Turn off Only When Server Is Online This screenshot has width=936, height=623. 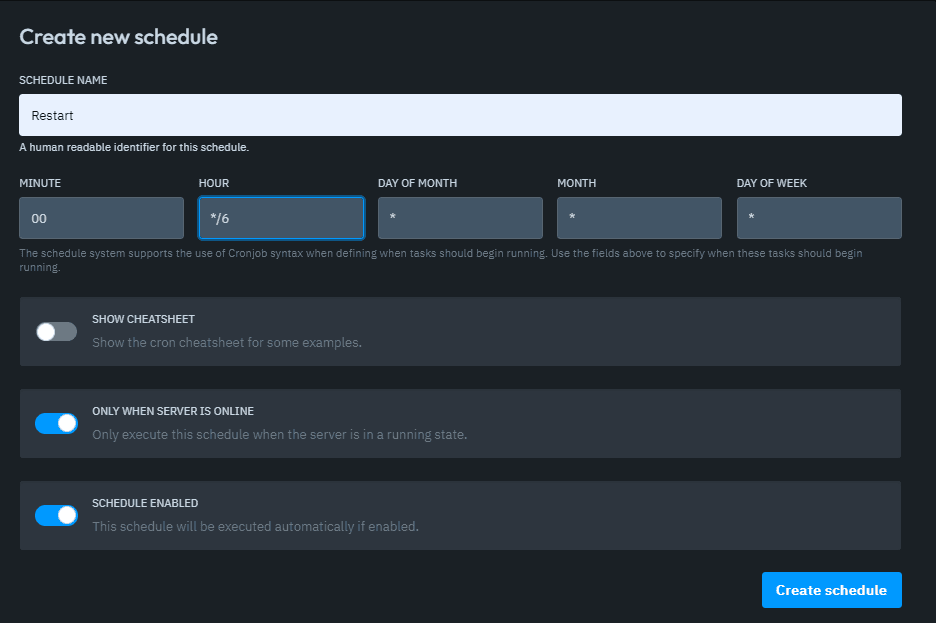56,423
